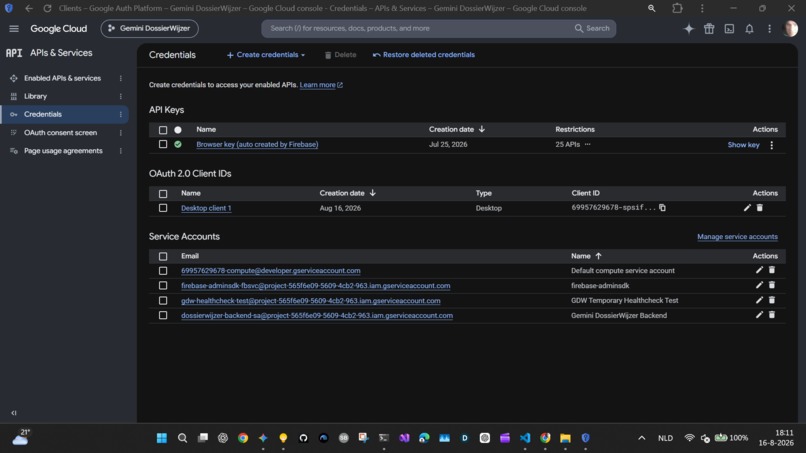This screenshot has height=453, width=806.
Task: Activate Cloud Shell terminal icon
Action: coord(729,29)
